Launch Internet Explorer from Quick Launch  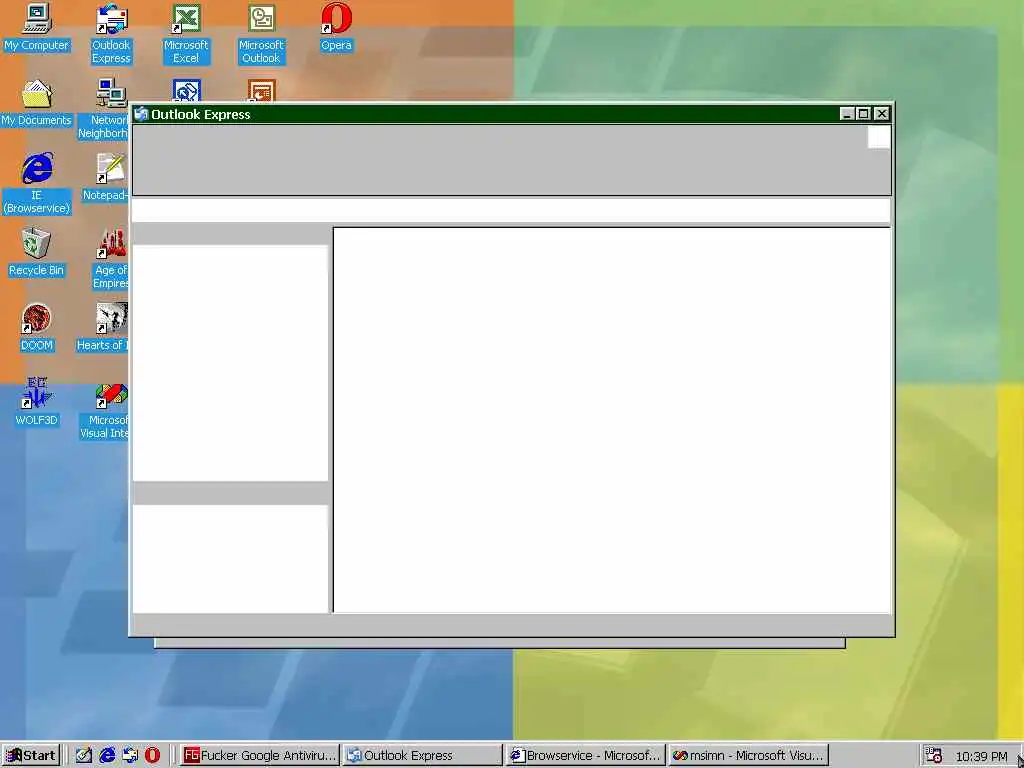pos(106,756)
